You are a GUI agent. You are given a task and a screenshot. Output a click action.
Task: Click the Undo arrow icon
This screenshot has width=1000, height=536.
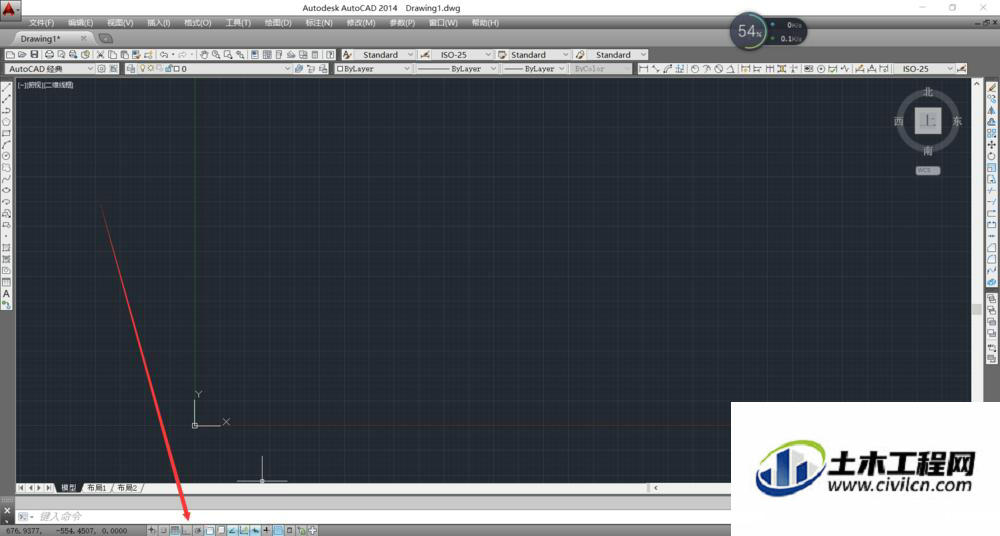[164, 55]
